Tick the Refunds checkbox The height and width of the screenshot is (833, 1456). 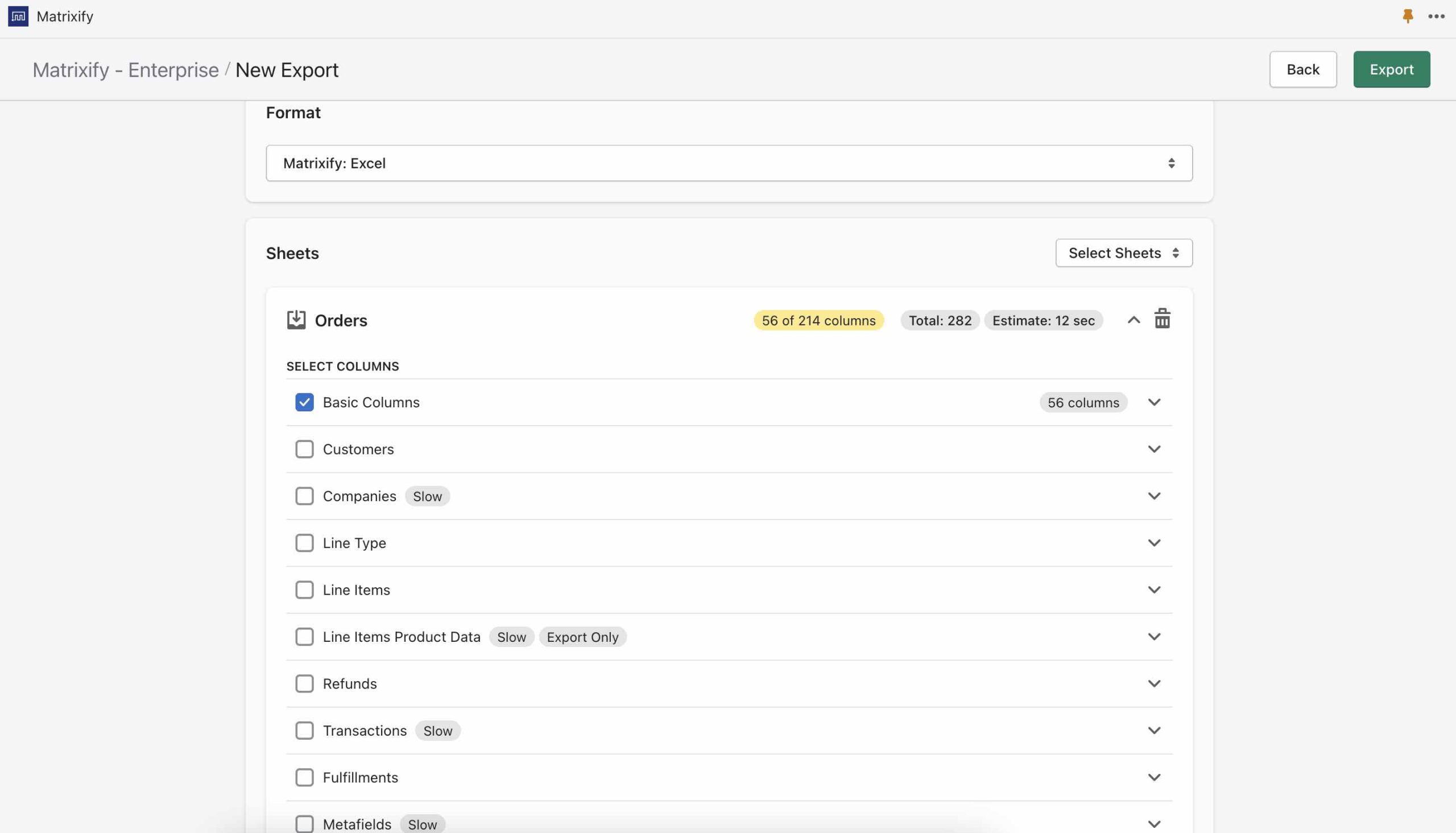pyautogui.click(x=304, y=684)
